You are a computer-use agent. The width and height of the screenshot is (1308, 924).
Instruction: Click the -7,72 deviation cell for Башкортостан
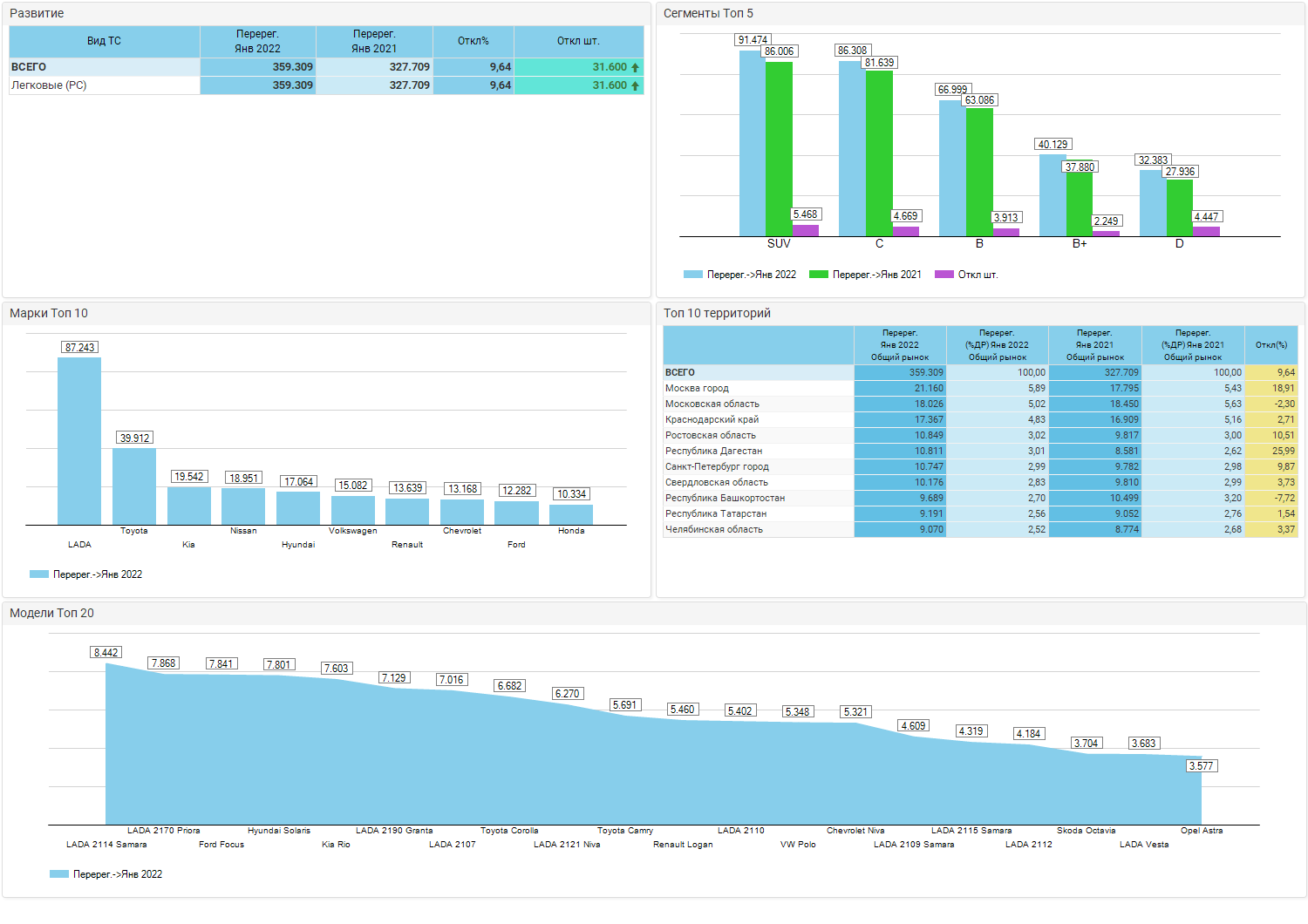(x=1271, y=499)
